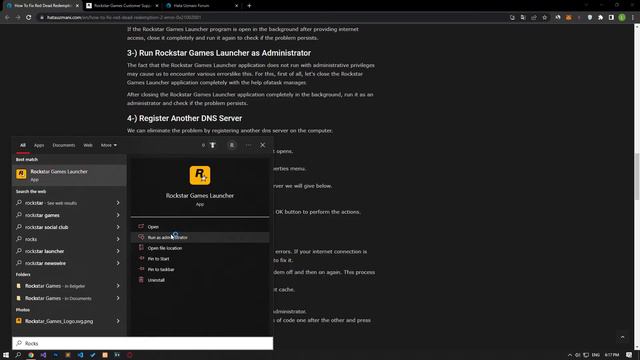Screen dimensions: 640x360
Task: Open the rewards trophy icon in search
Action: [213, 145]
